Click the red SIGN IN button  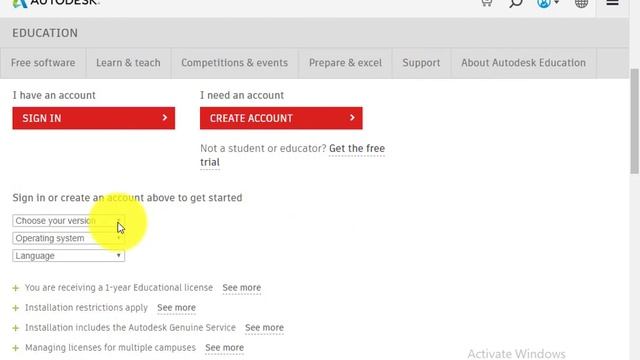pos(93,118)
